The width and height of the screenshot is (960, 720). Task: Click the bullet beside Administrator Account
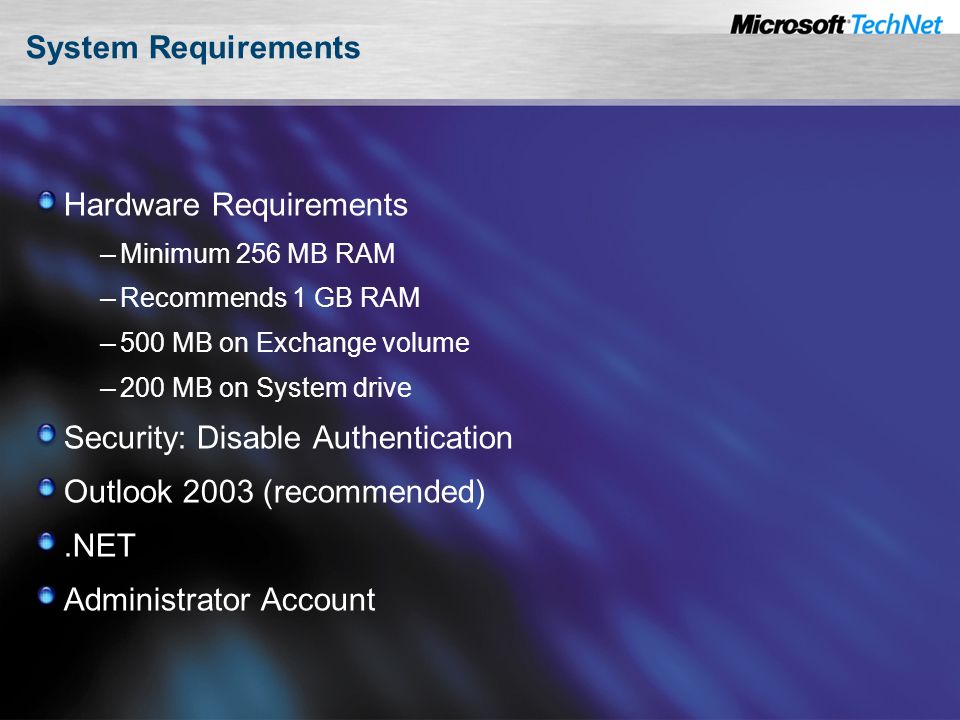(47, 595)
